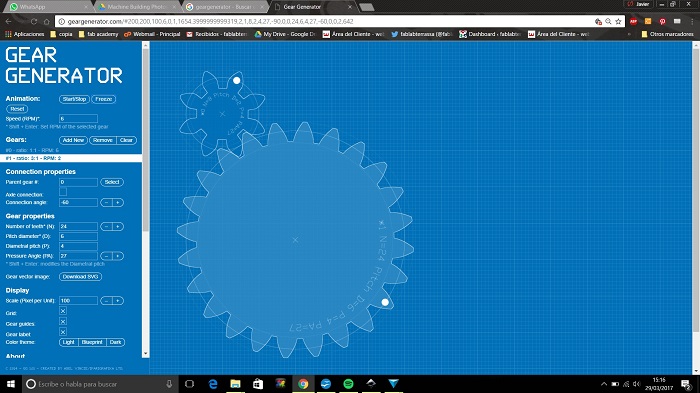The height and width of the screenshot is (393, 700).
Task: Show hidden system tray icons
Action: point(604,384)
